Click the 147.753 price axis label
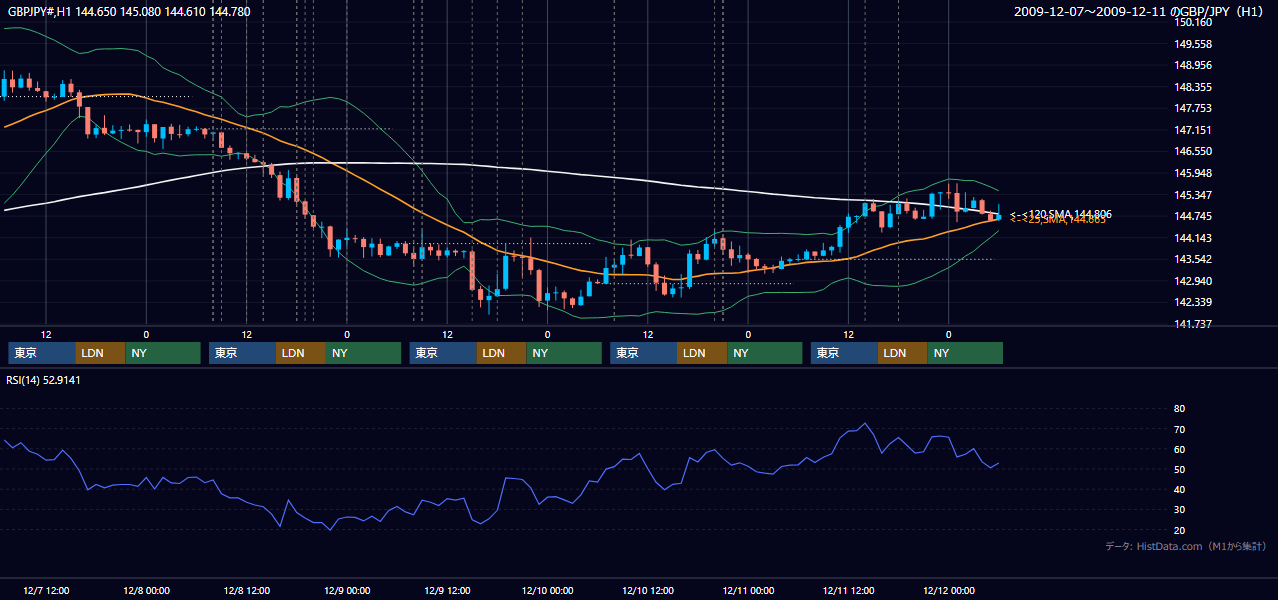Image resolution: width=1278 pixels, height=600 pixels. (x=1193, y=108)
